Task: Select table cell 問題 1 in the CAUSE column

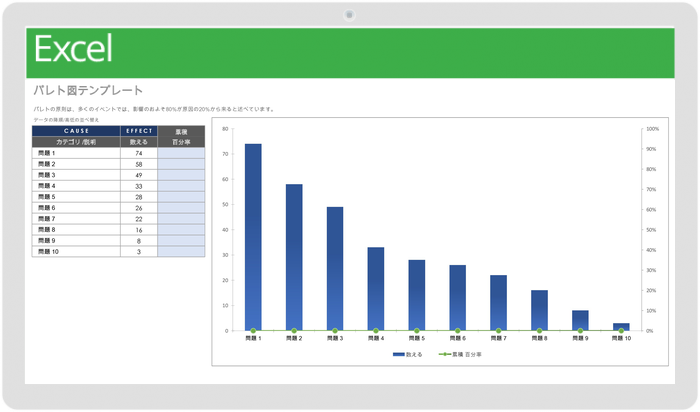Action: (x=76, y=153)
